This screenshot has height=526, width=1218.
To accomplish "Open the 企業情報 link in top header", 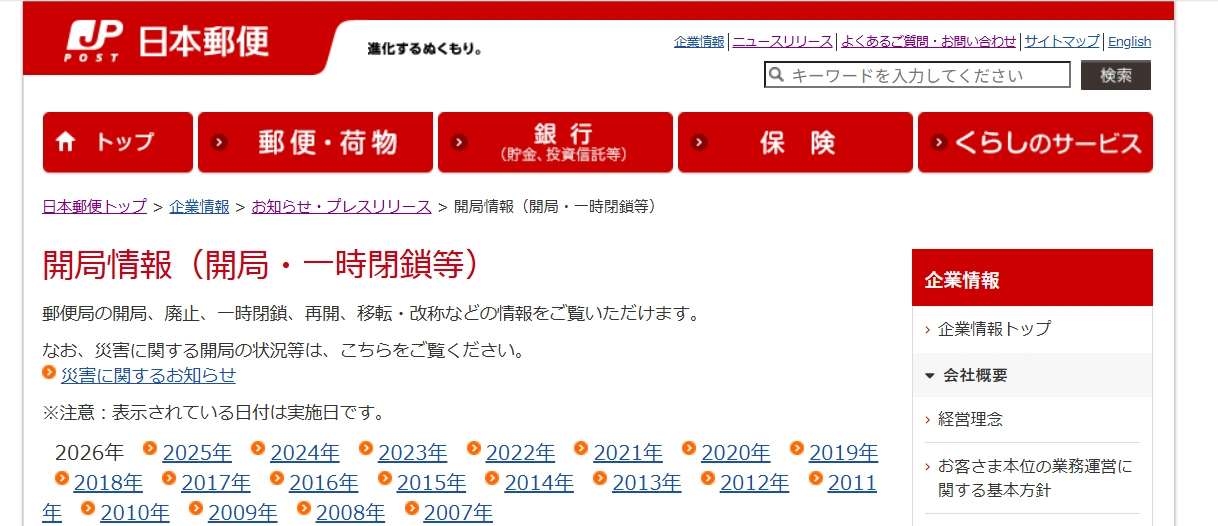I will [x=699, y=41].
